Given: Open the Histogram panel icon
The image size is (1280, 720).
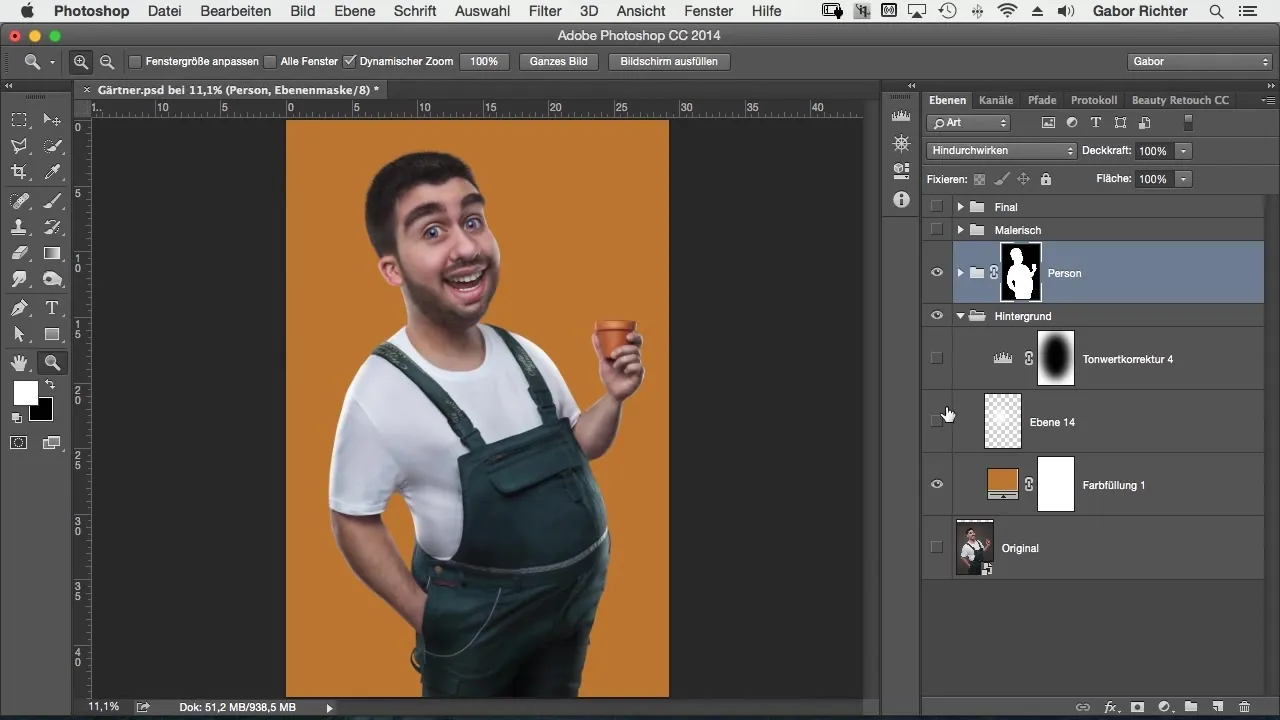Looking at the screenshot, I should coord(901,117).
